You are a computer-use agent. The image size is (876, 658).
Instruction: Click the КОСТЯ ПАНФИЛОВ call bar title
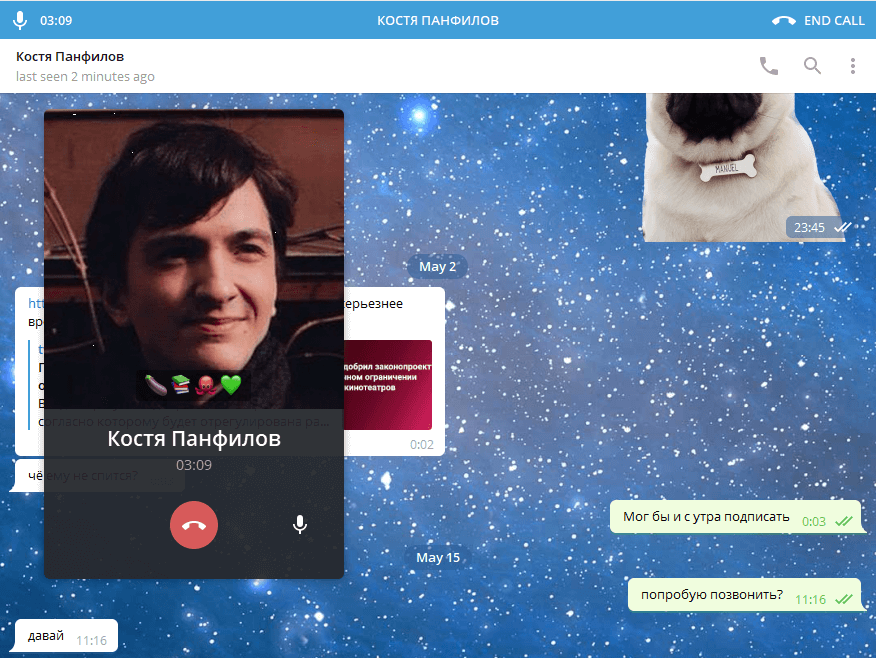(437, 21)
